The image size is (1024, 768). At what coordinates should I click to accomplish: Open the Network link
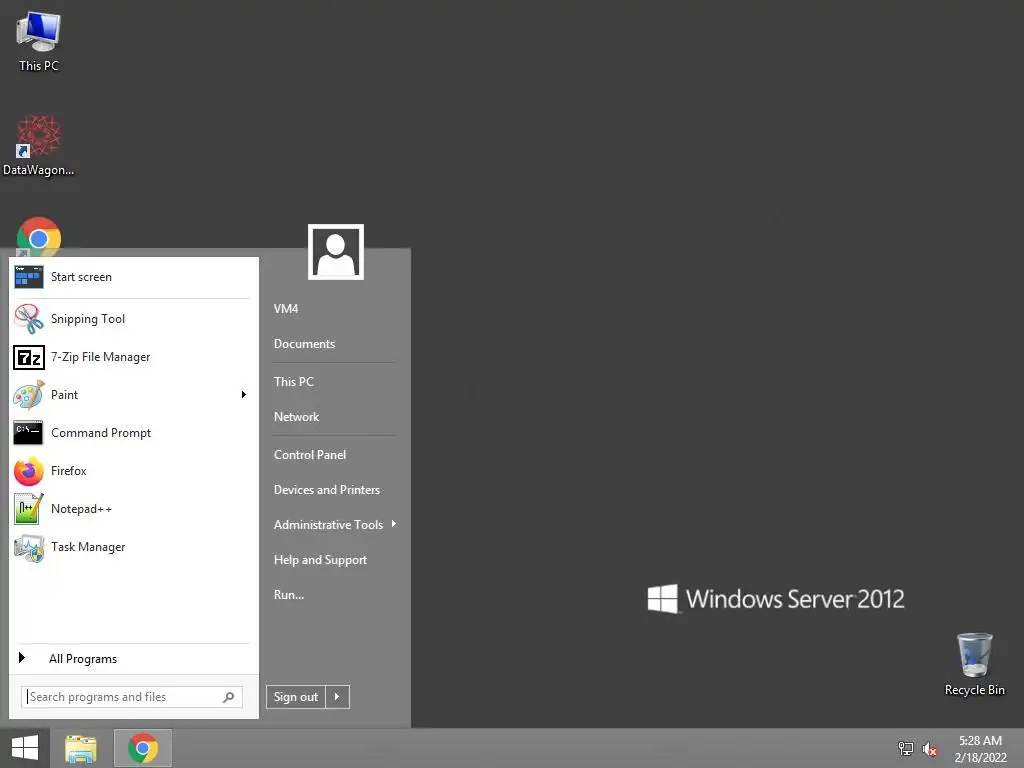[x=296, y=417]
